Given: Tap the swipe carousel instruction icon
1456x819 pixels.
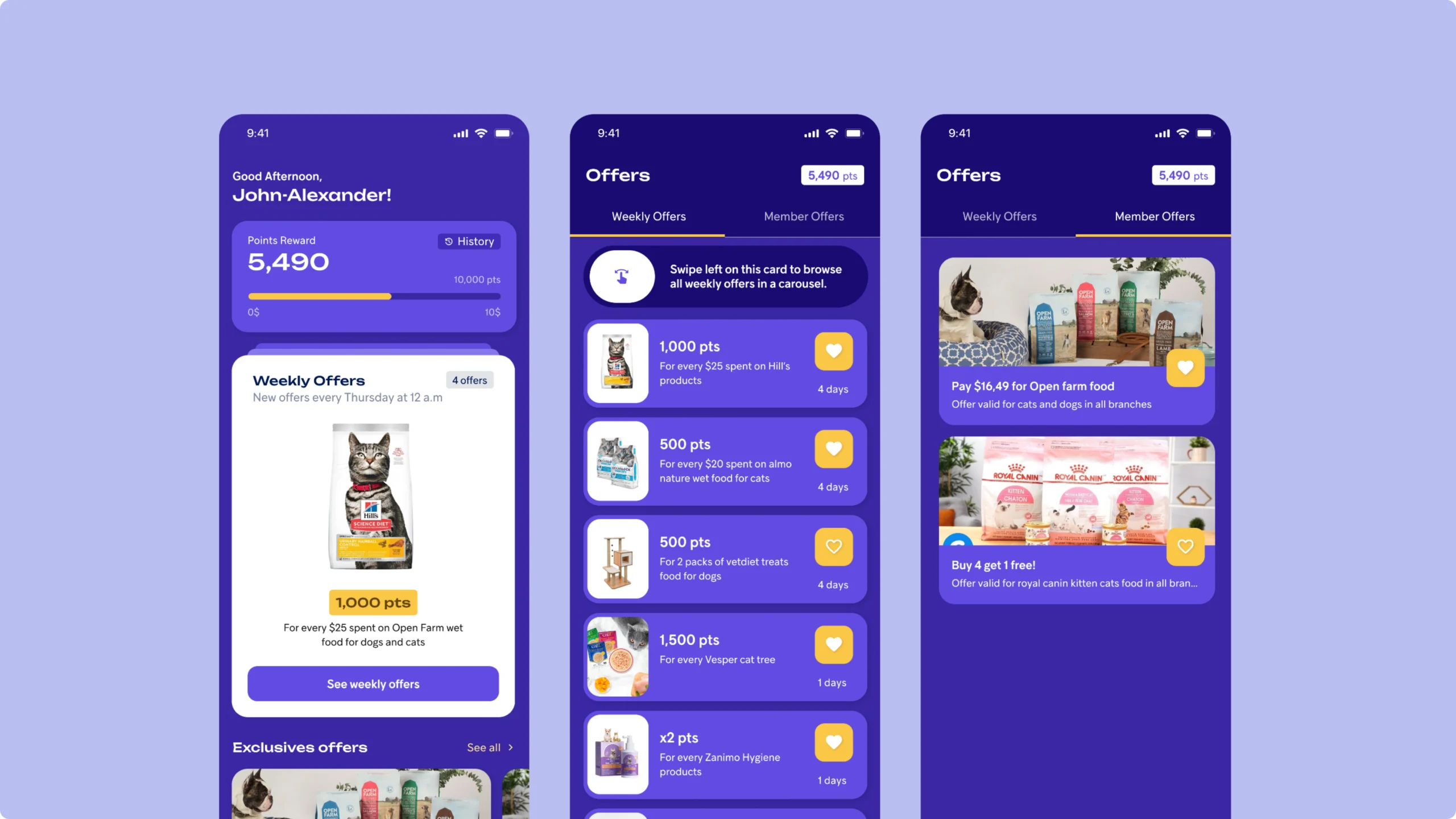Looking at the screenshot, I should click(621, 276).
